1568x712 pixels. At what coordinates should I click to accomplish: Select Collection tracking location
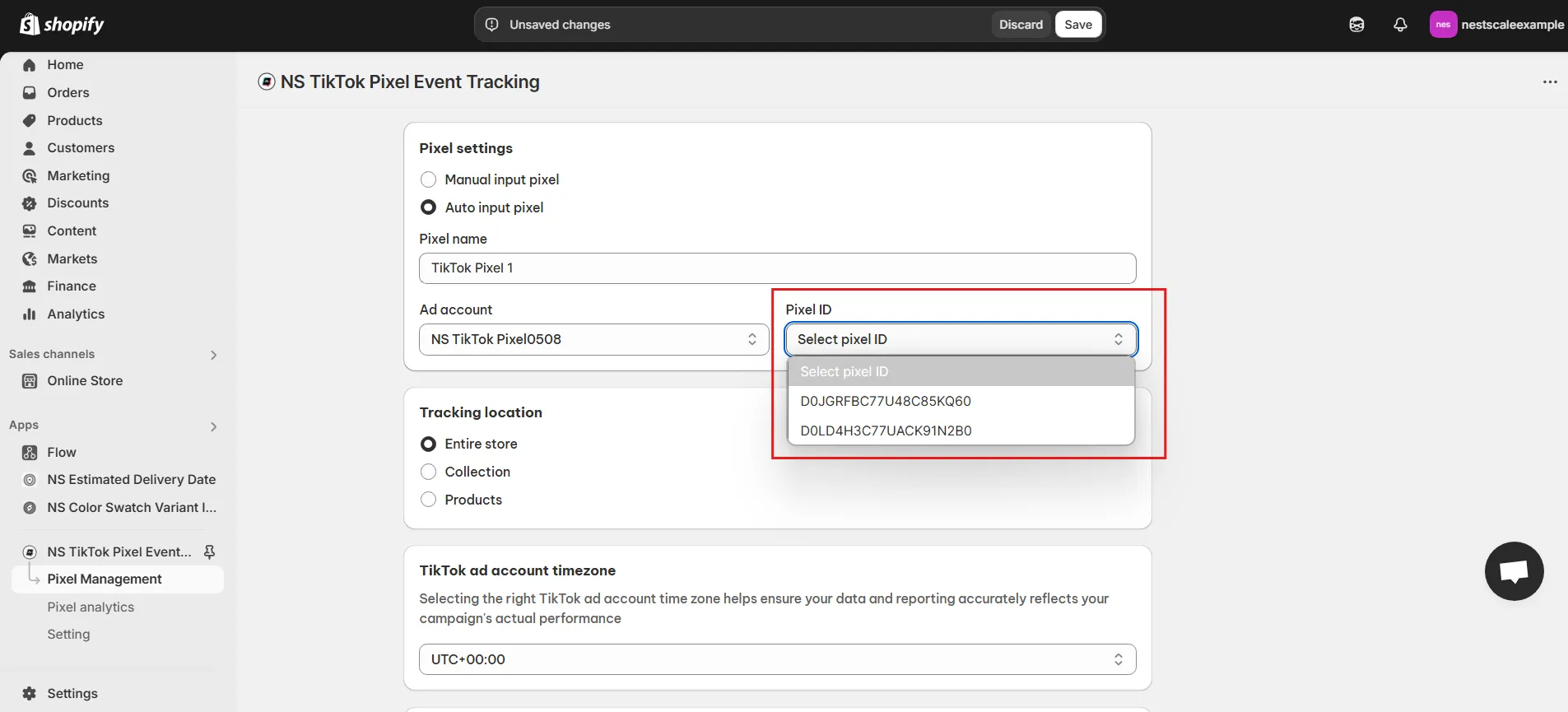428,472
